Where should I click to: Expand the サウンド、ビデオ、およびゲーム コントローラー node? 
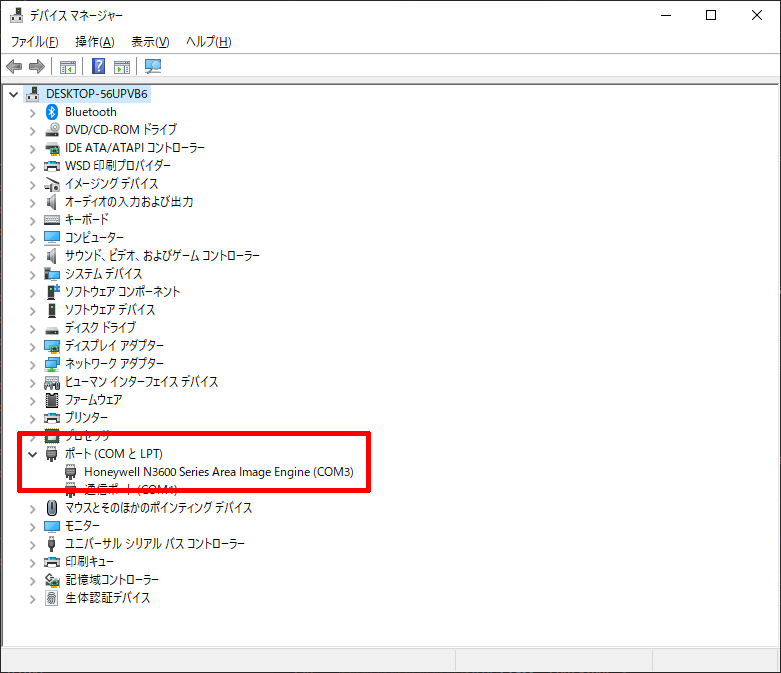pos(32,257)
